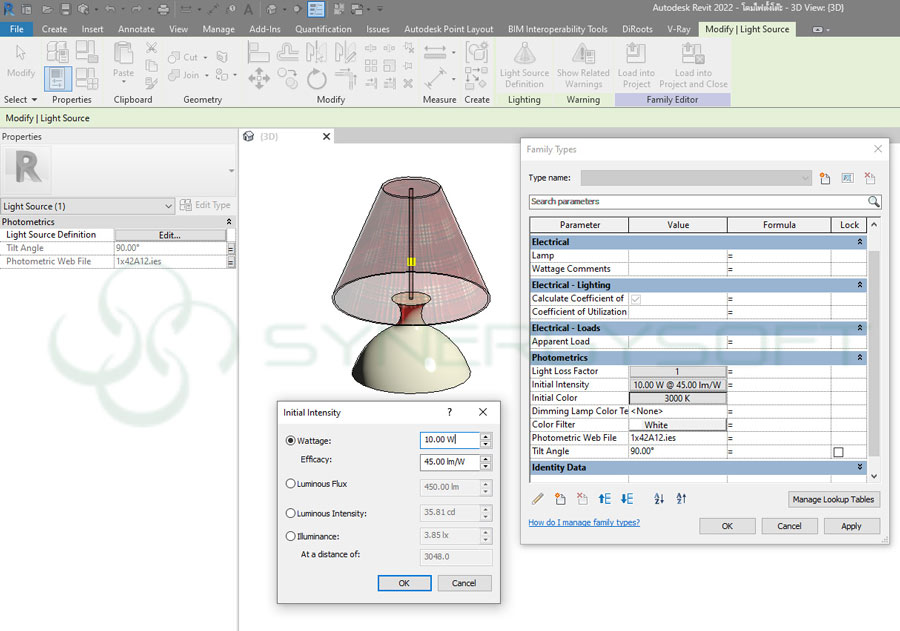The width and height of the screenshot is (900, 631).
Task: Open the 'How do I manage family types?' link
Action: pos(583,523)
